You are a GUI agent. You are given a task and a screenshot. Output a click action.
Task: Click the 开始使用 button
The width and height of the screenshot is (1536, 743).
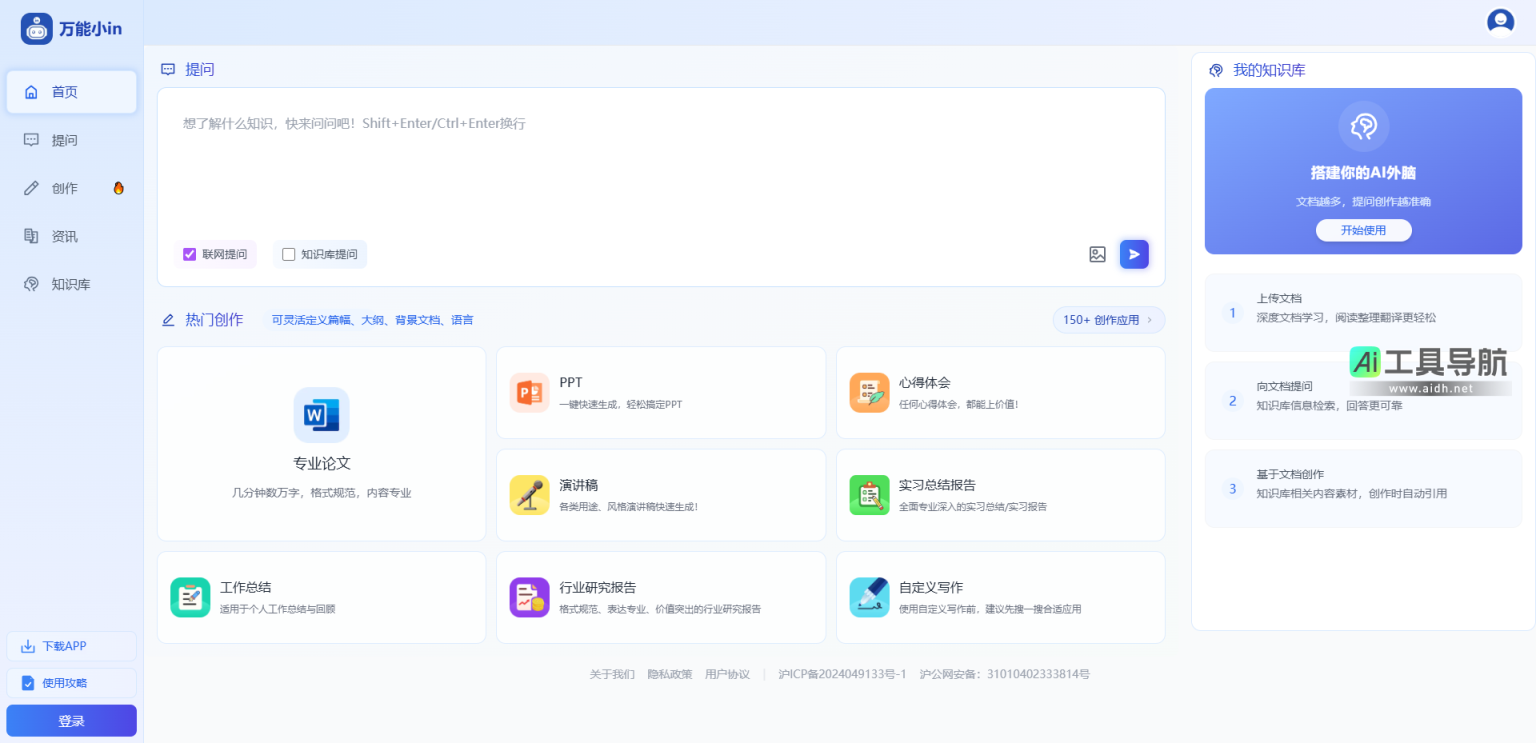point(1363,230)
